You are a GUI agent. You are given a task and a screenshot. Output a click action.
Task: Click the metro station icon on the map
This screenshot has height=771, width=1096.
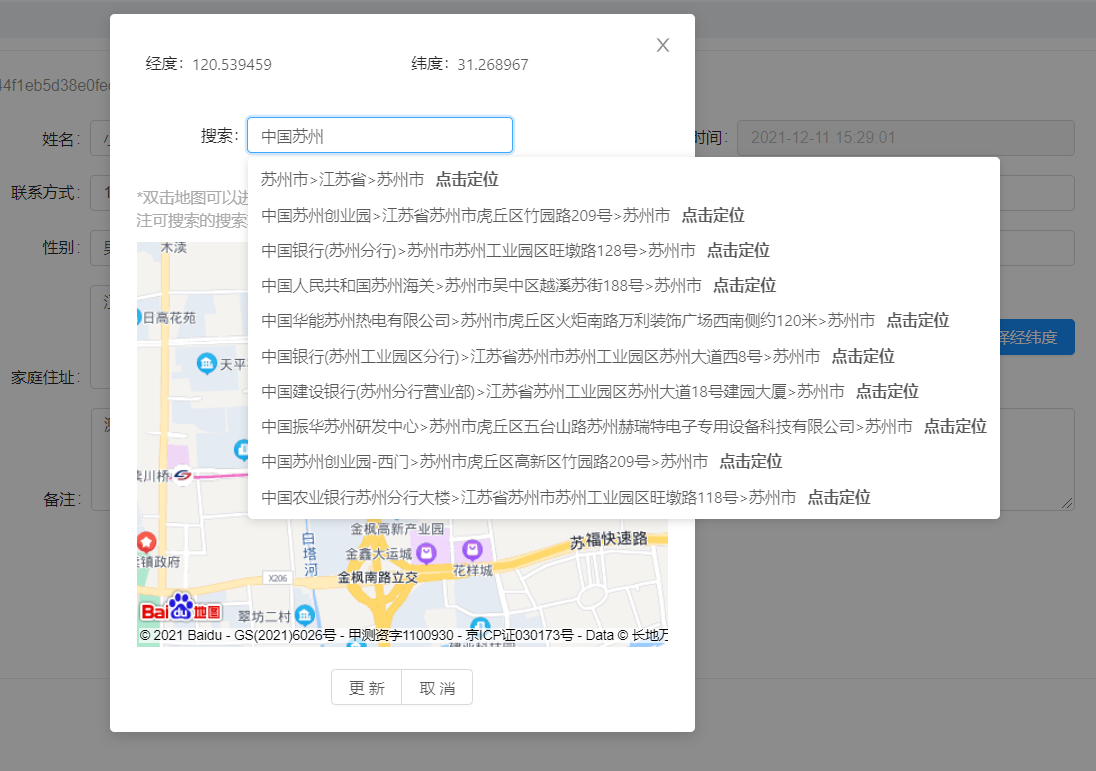coord(183,475)
